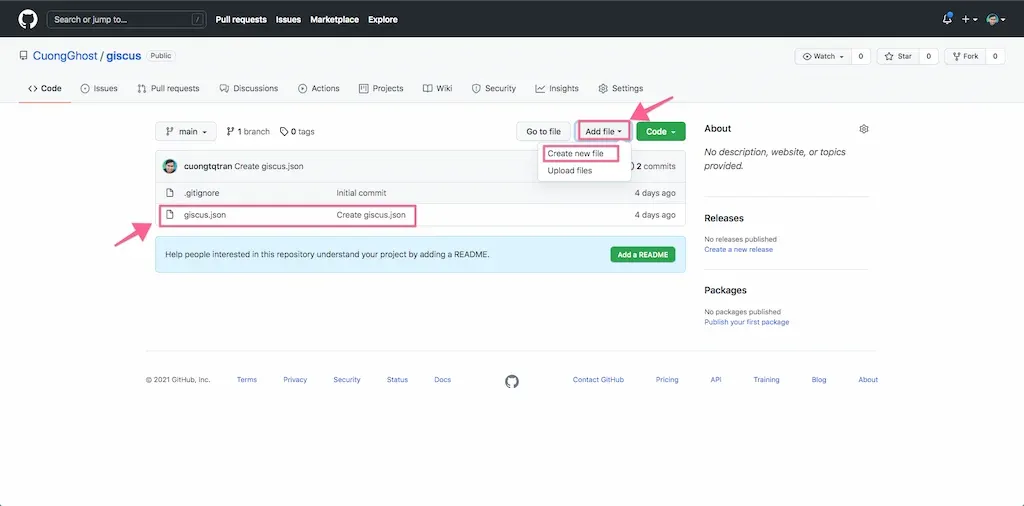Open the 2 commits history link
The height and width of the screenshot is (506, 1024).
pyautogui.click(x=655, y=166)
